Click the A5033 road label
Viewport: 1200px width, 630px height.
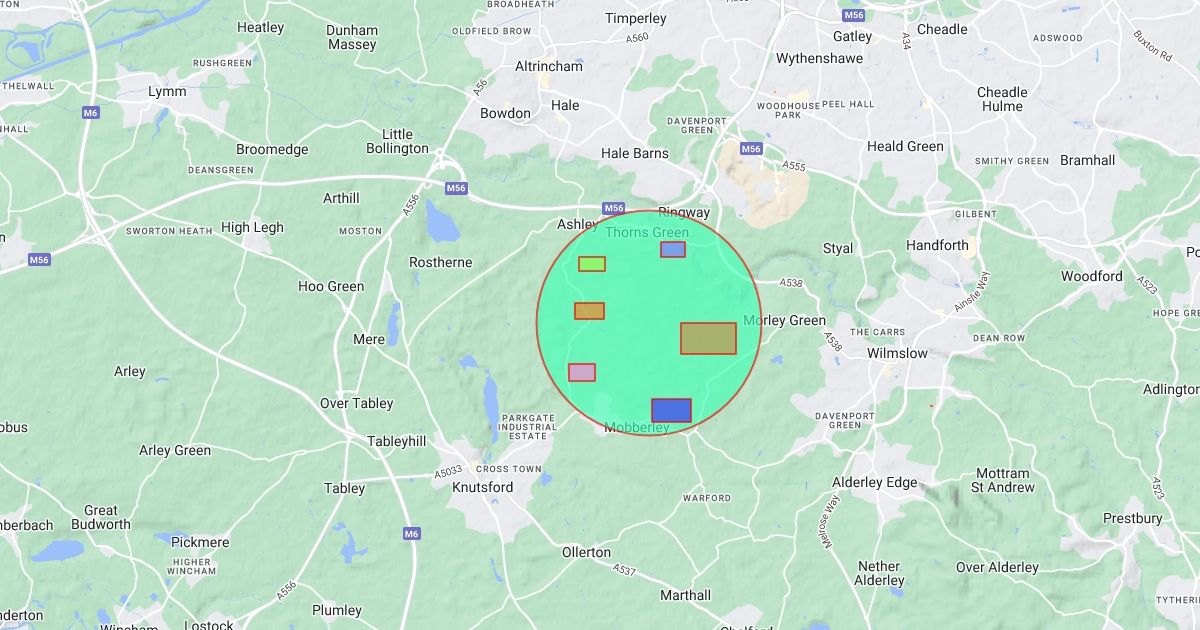(x=450, y=471)
